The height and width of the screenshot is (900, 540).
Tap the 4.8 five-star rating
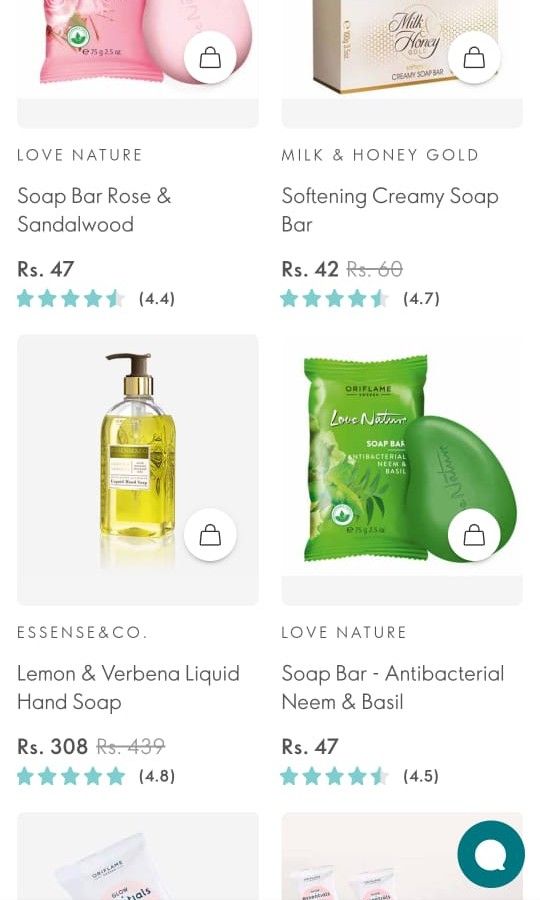[96, 776]
